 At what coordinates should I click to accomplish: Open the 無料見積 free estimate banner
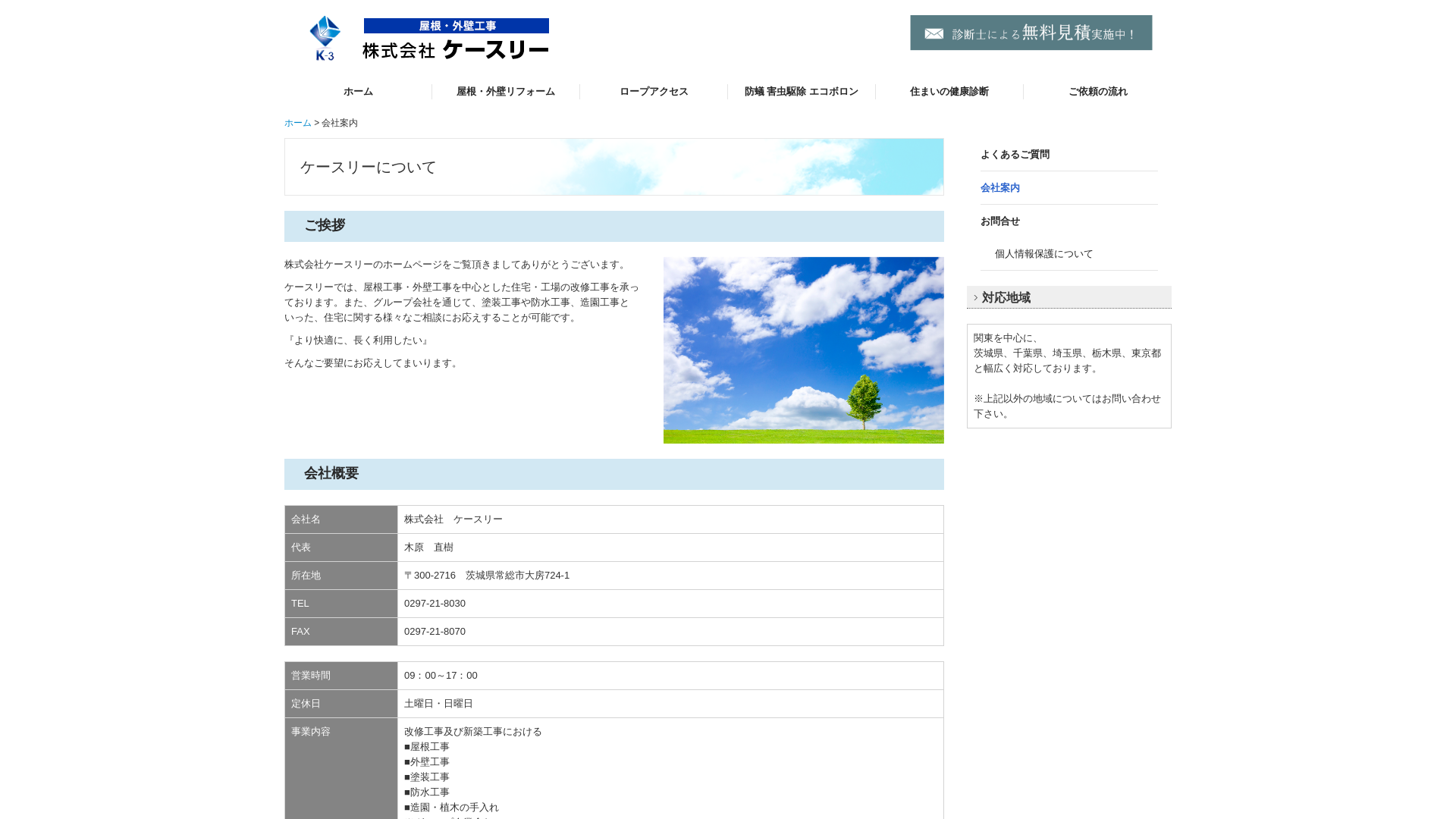pos(1031,33)
